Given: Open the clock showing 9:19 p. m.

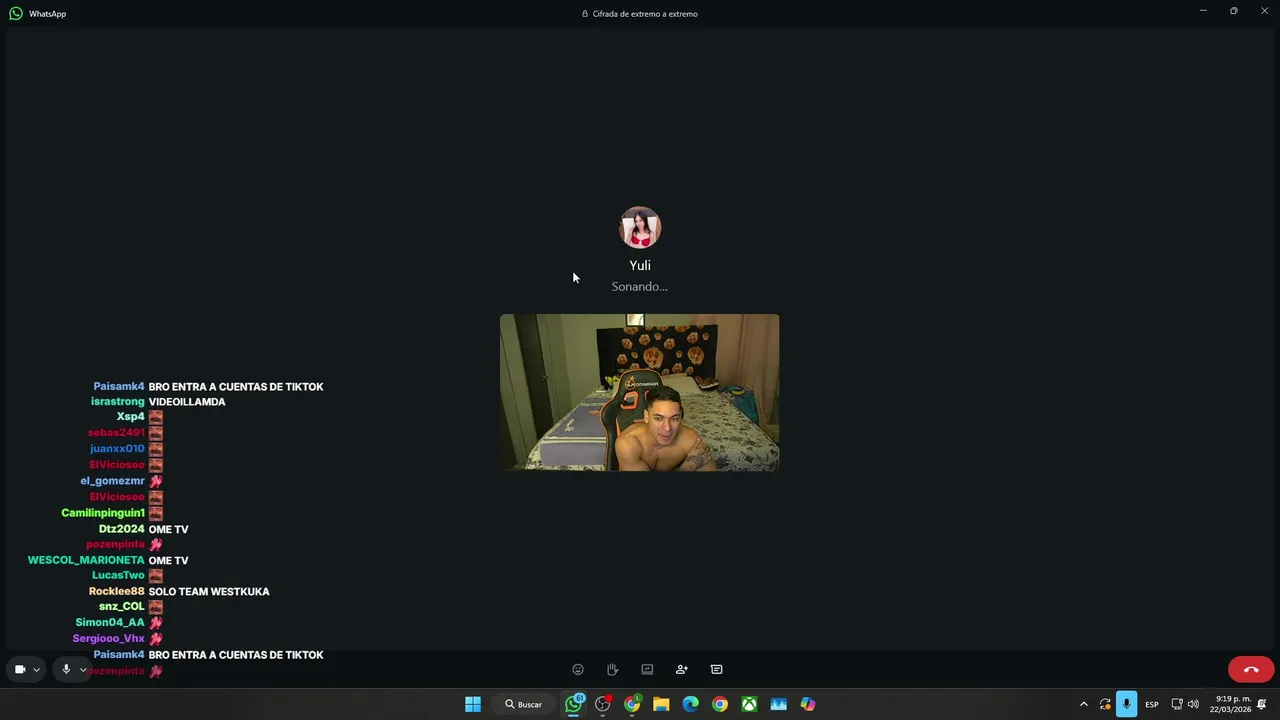Looking at the screenshot, I should pyautogui.click(x=1231, y=704).
